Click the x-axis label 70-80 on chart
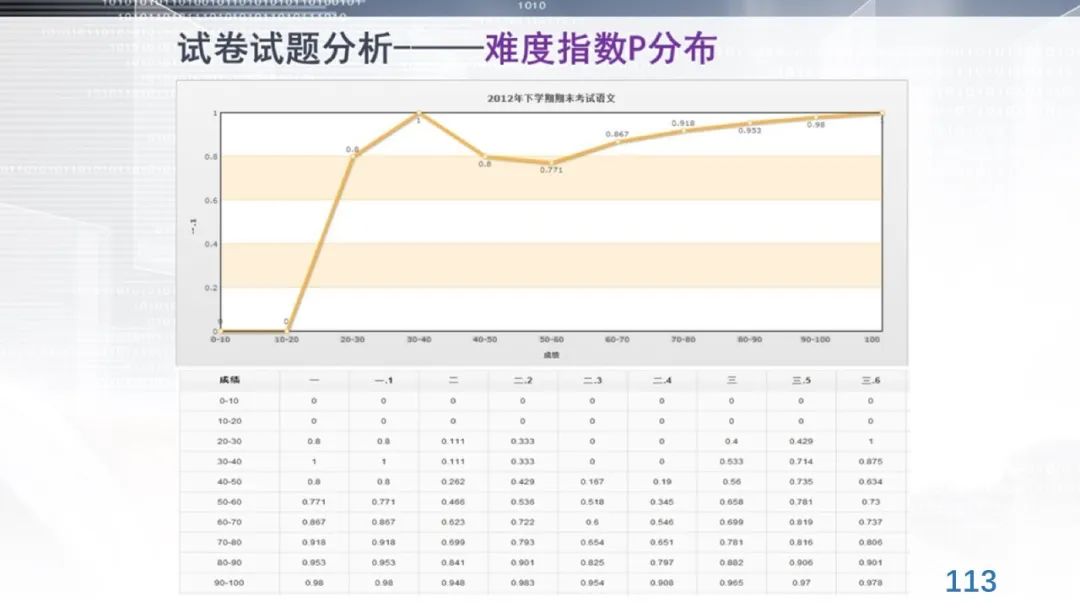Screen dimensions: 1080x608 [x=683, y=339]
